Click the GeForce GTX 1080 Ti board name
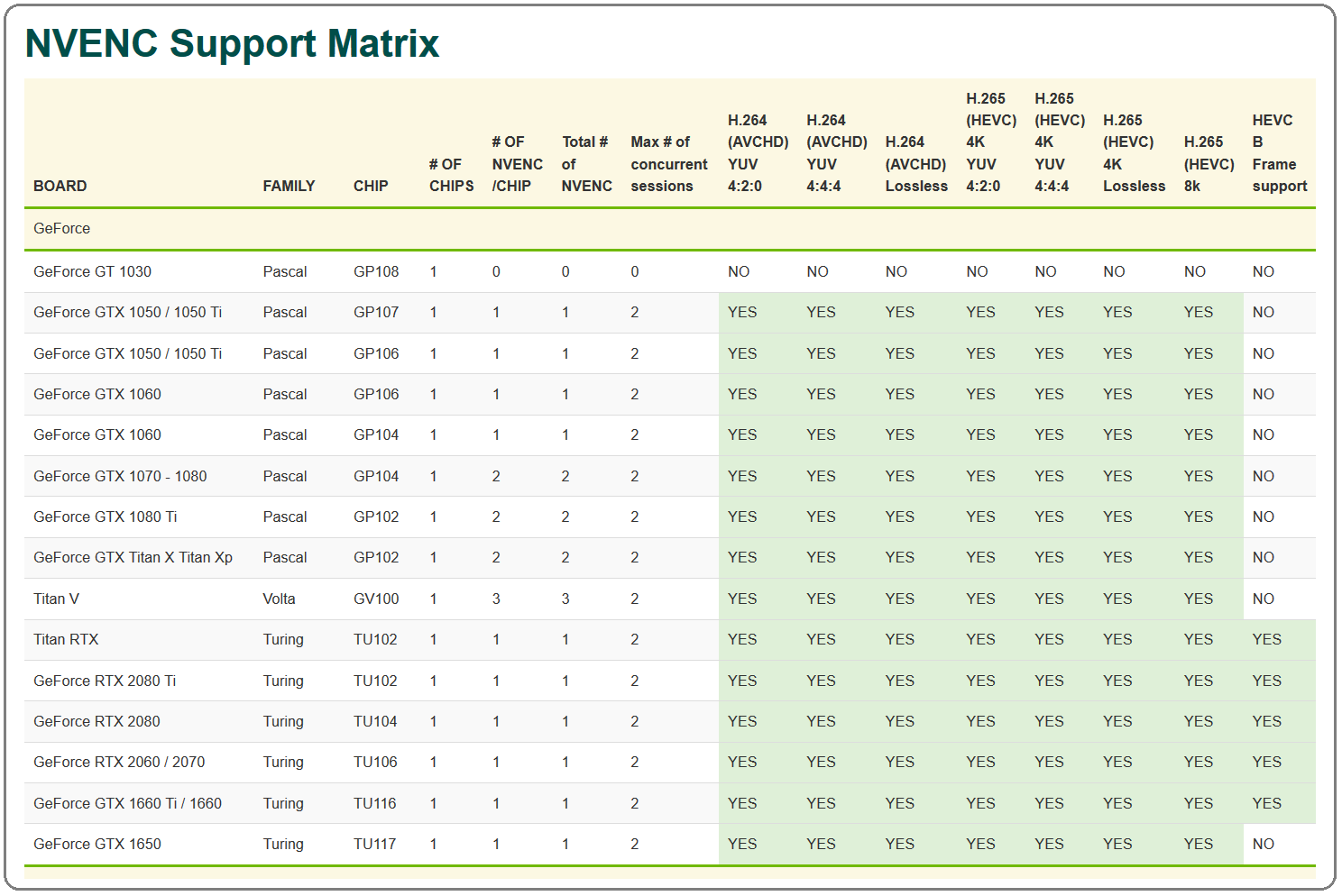This screenshot has width=1342, height=896. coord(106,517)
